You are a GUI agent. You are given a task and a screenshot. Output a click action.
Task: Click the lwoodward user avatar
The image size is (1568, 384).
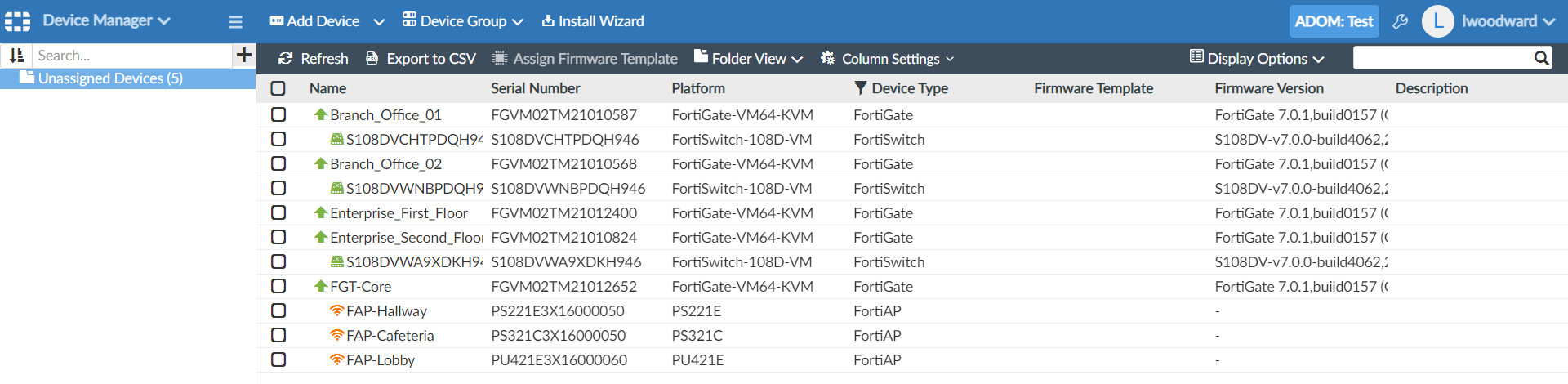(1437, 21)
